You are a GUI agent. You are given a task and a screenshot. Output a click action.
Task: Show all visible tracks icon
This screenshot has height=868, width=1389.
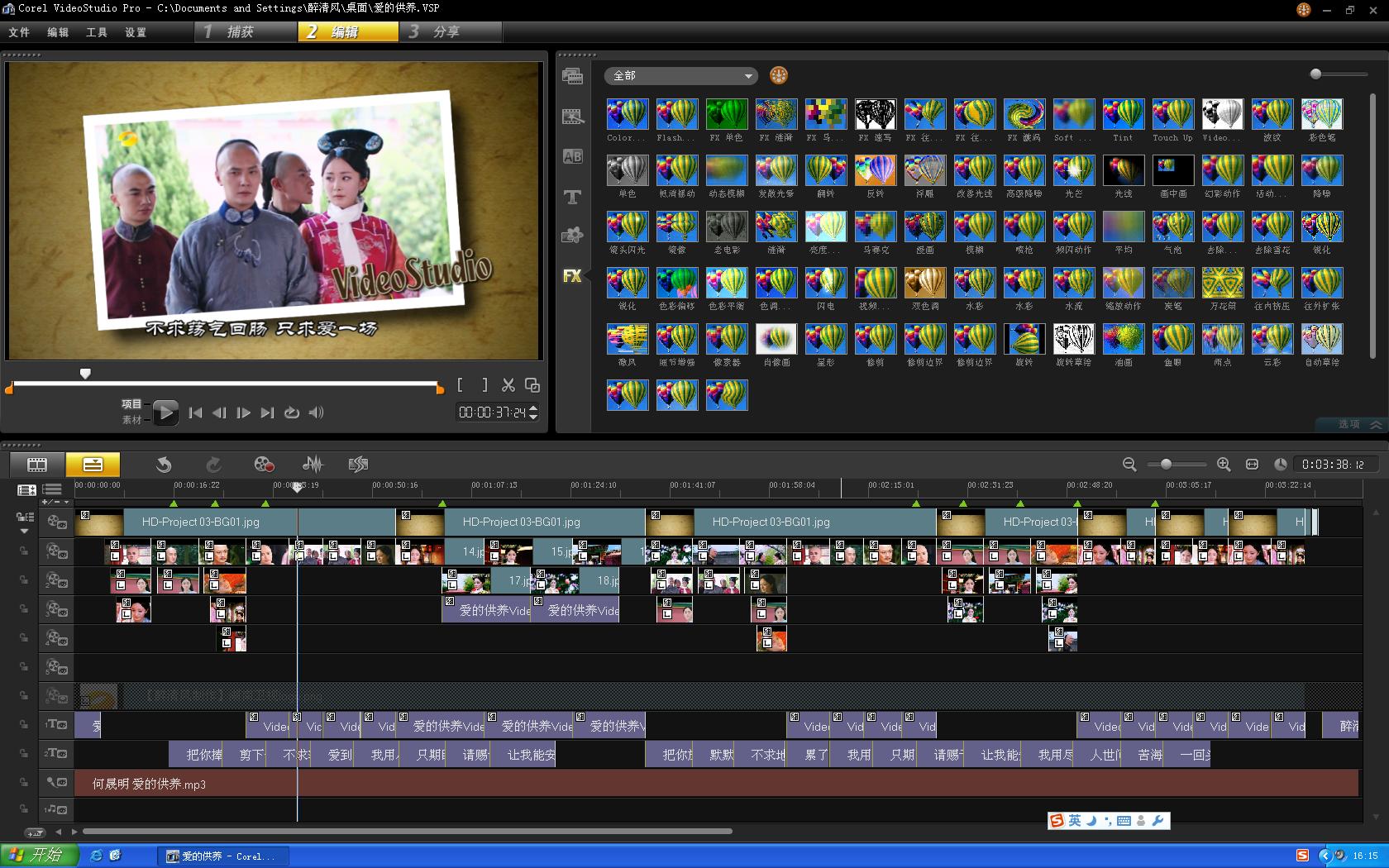[x=26, y=490]
